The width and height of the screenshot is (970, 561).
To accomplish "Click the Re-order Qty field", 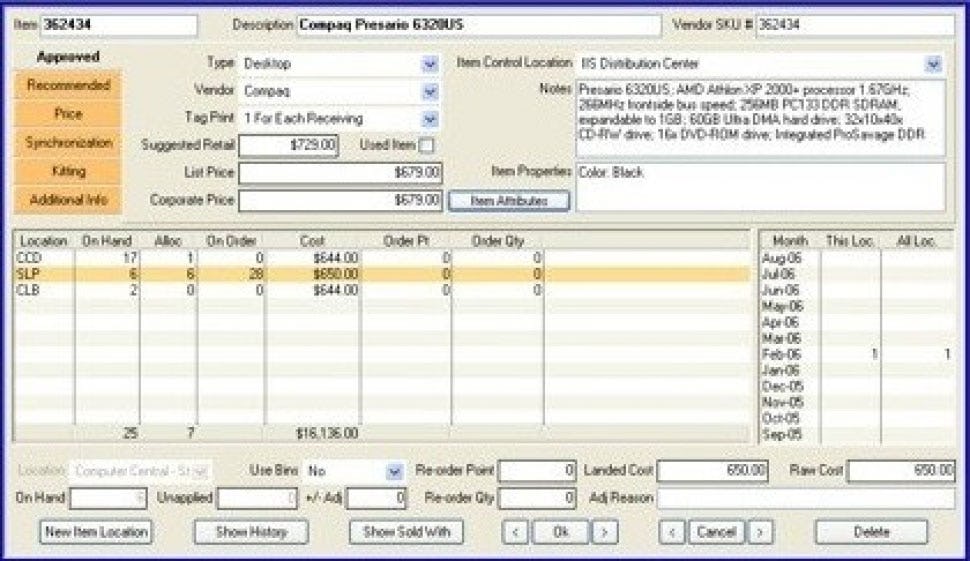I will coord(537,498).
